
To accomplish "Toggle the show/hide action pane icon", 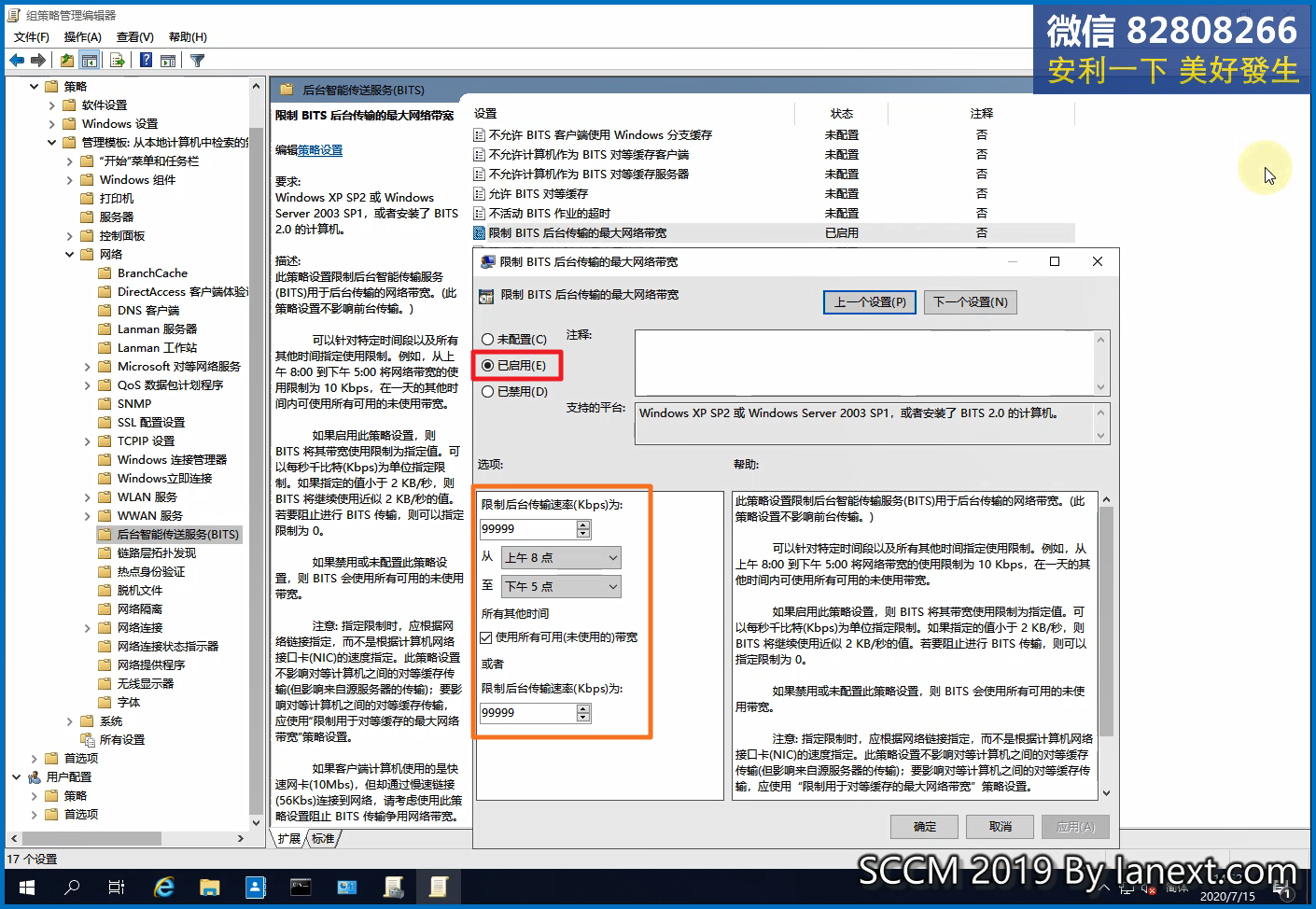I will coord(168,61).
